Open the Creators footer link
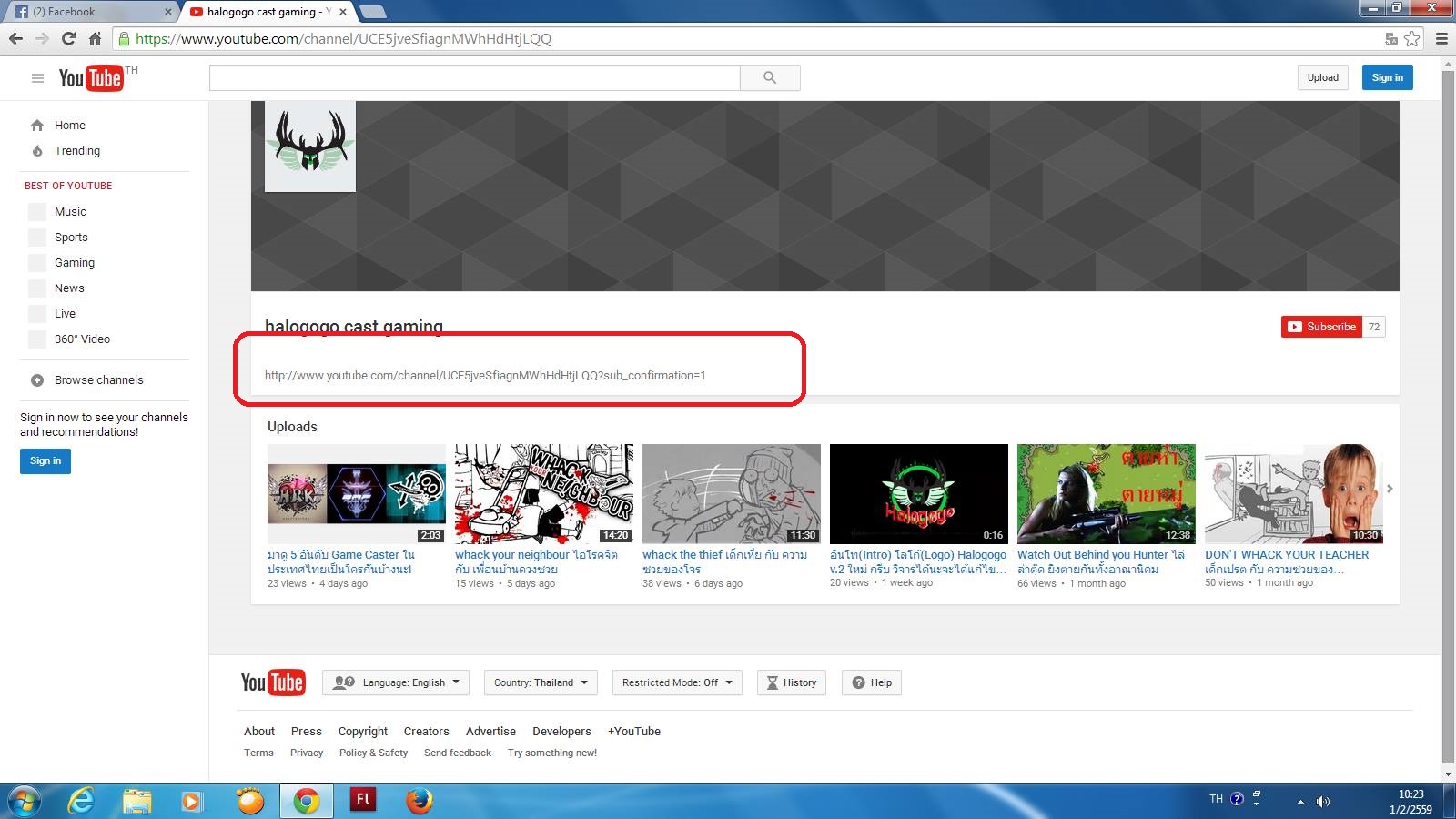Screen dimensions: 1456x819 (x=427, y=731)
